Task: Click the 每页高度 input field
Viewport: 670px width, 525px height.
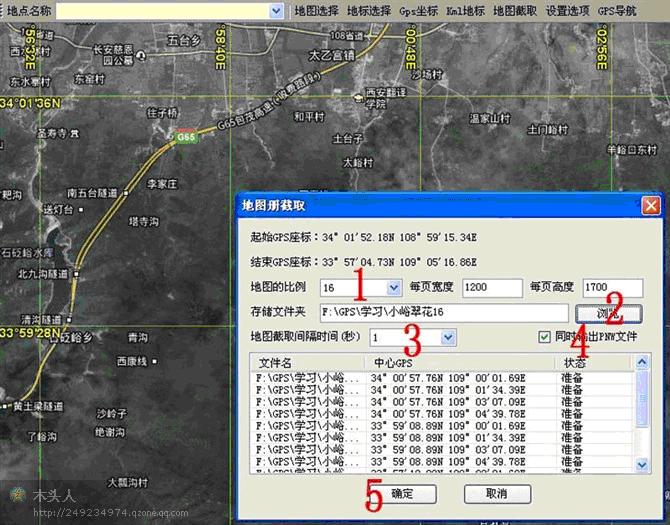Action: 616,288
